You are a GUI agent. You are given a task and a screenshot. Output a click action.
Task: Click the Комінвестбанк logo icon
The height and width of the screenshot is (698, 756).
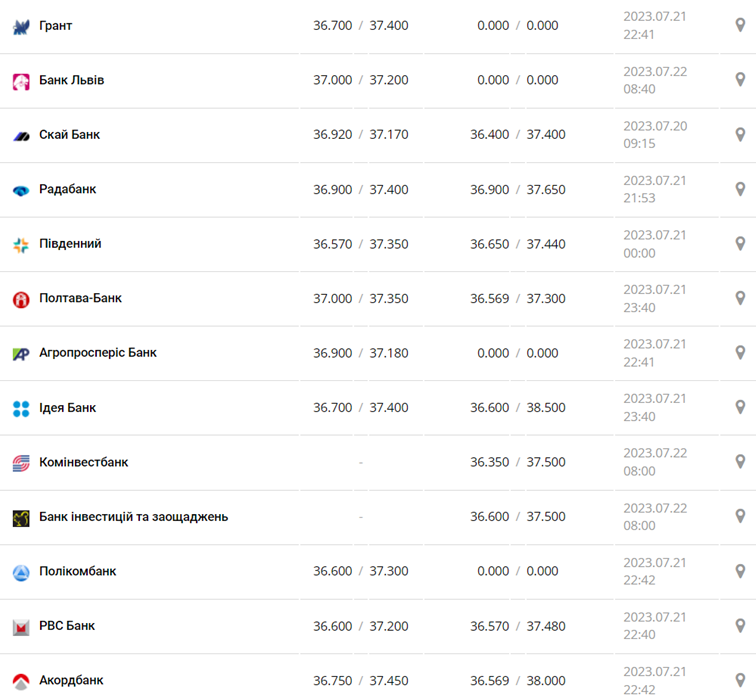[x=21, y=463]
